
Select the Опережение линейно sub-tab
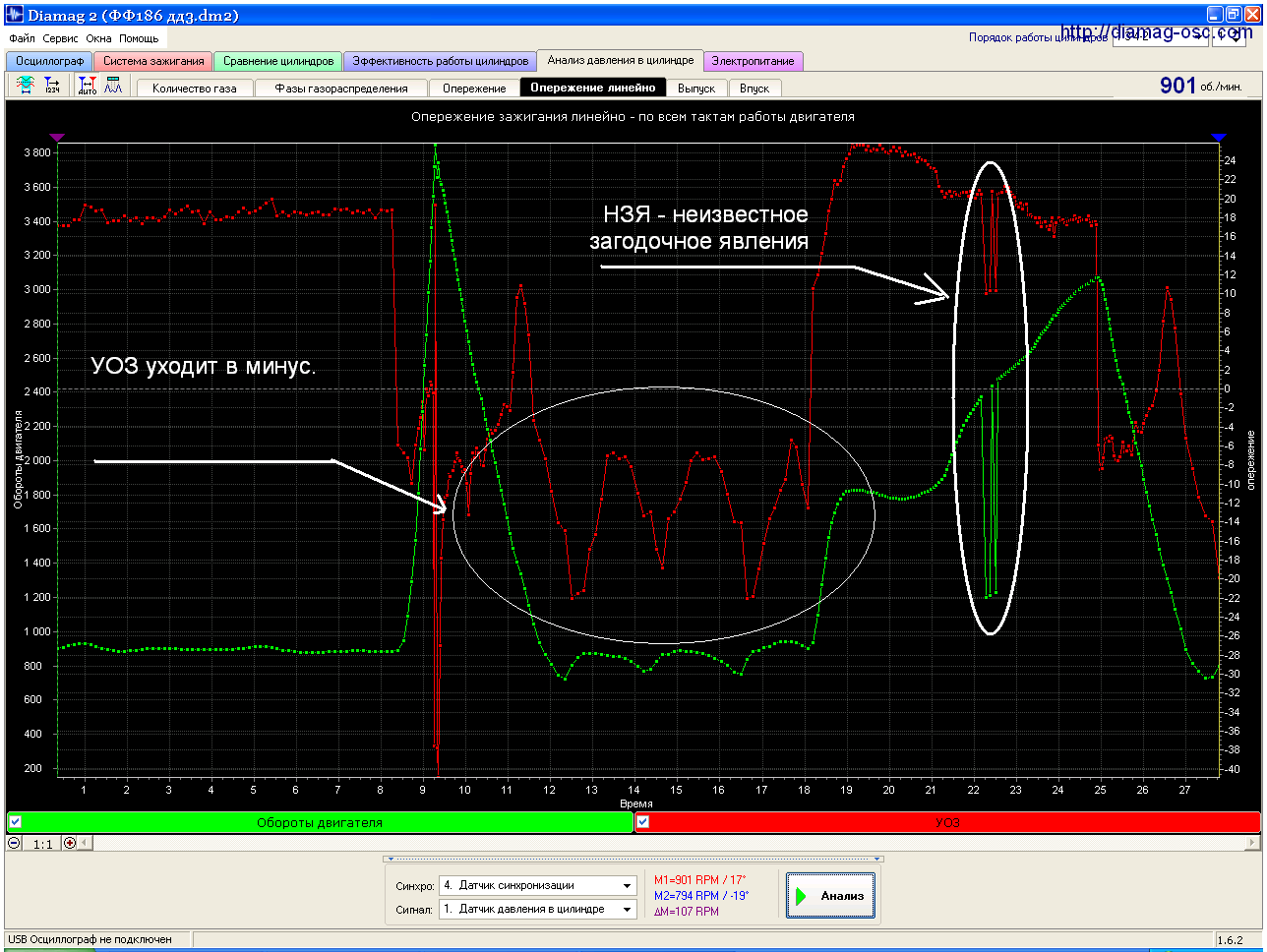(593, 88)
